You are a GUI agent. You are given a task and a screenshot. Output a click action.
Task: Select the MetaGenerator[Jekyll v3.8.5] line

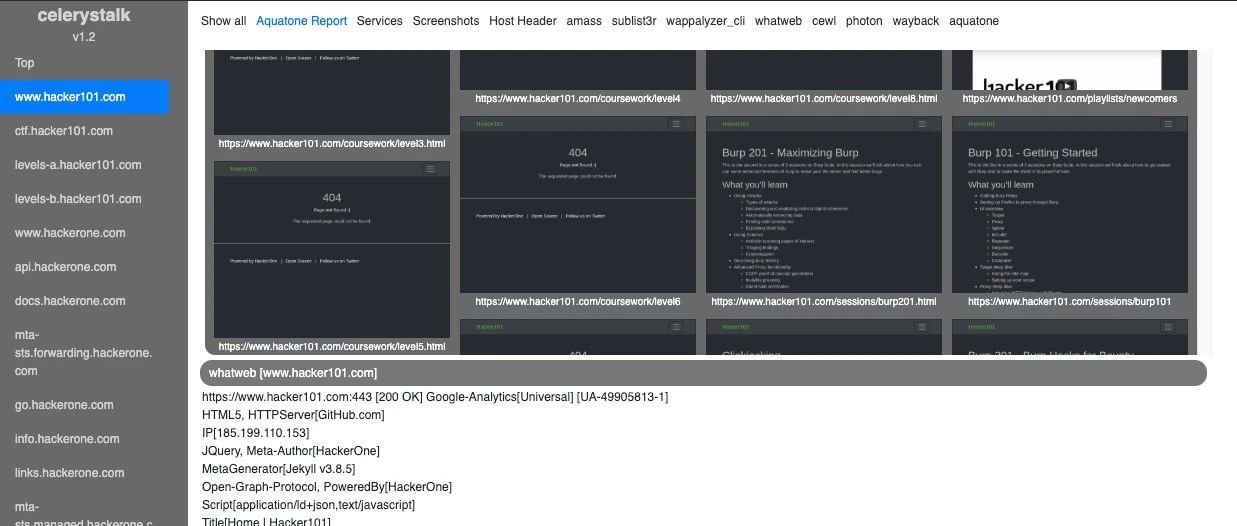[x=279, y=469]
